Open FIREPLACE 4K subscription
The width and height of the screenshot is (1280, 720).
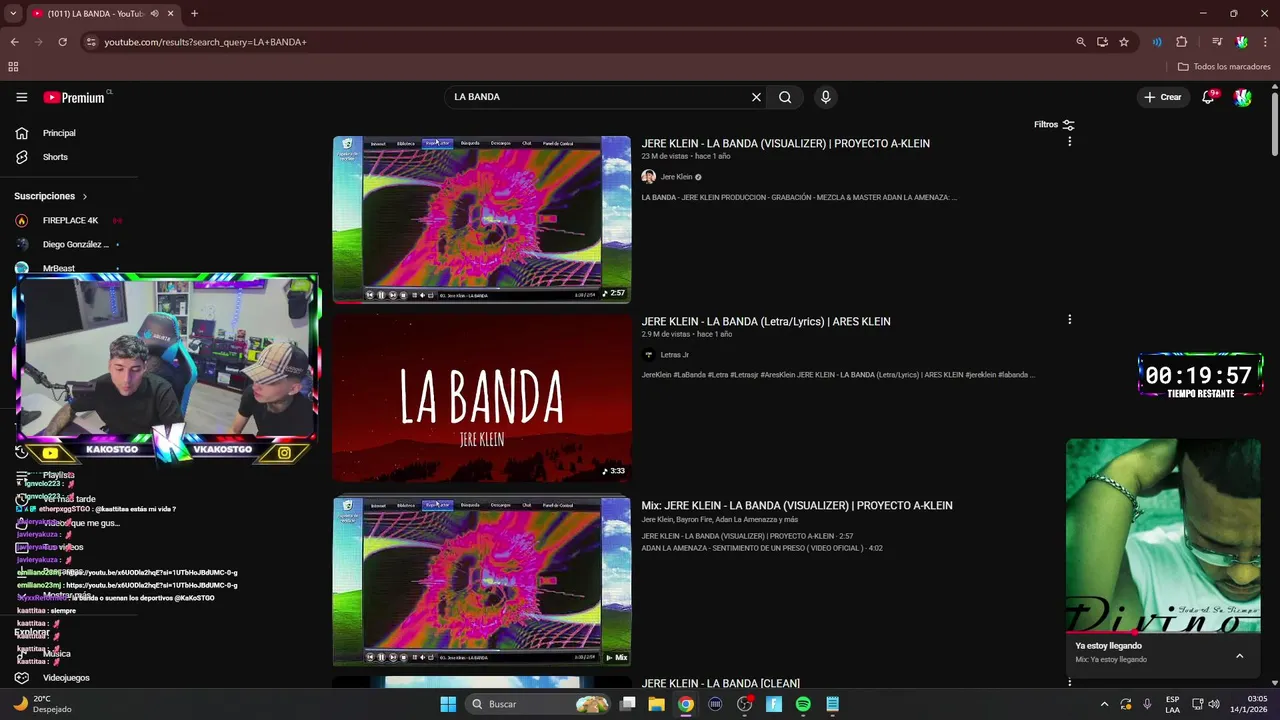[x=70, y=220]
